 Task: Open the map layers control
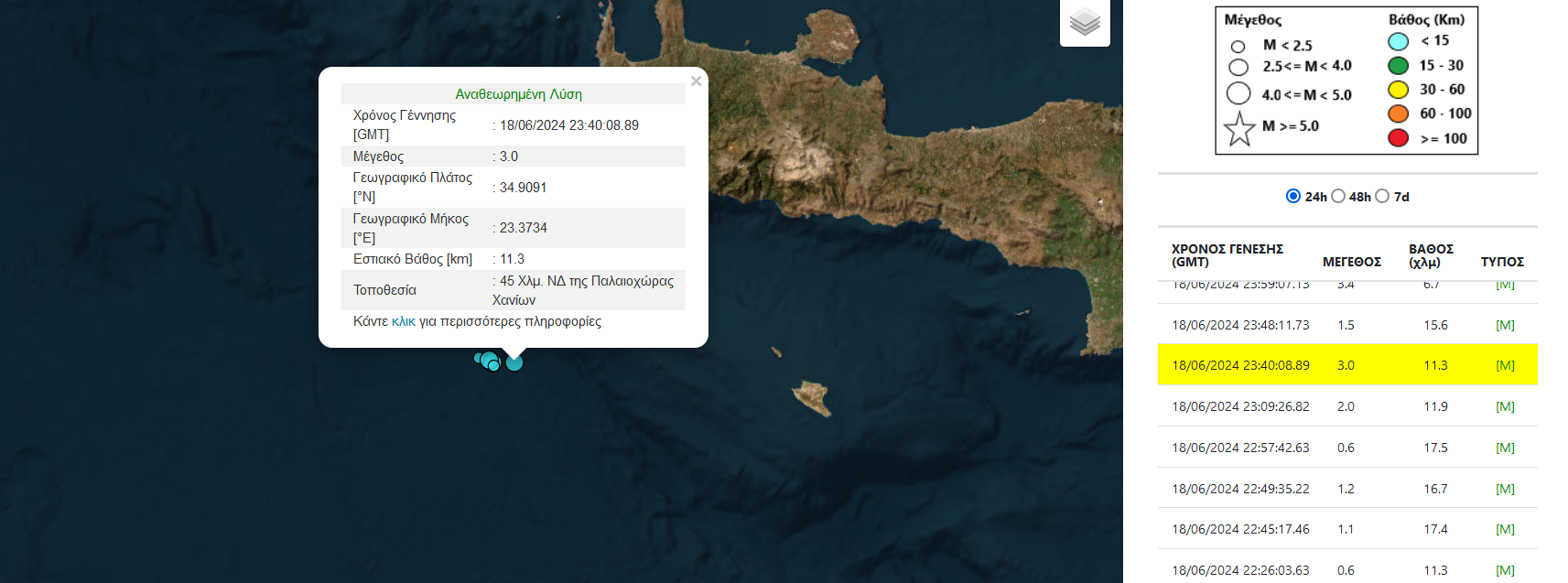click(x=1085, y=22)
